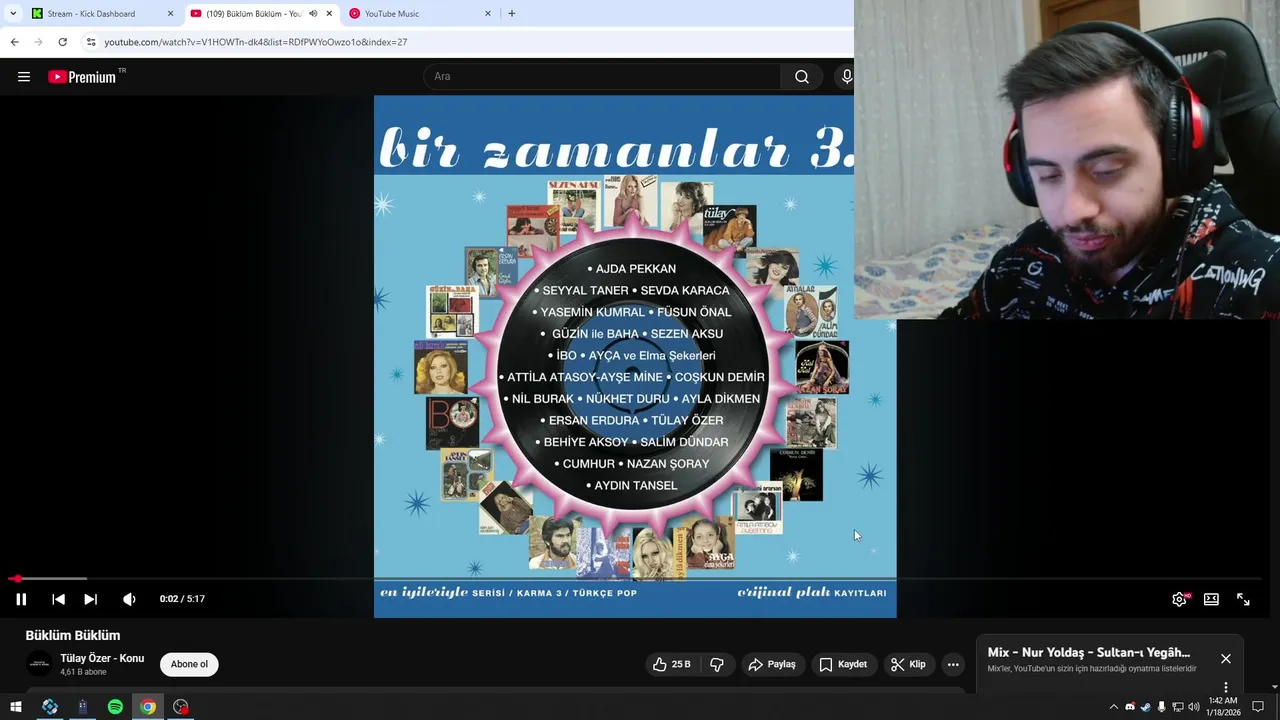The image size is (1280, 720).
Task: Open the taskbar clock showing 1:42 AM
Action: tap(1222, 707)
